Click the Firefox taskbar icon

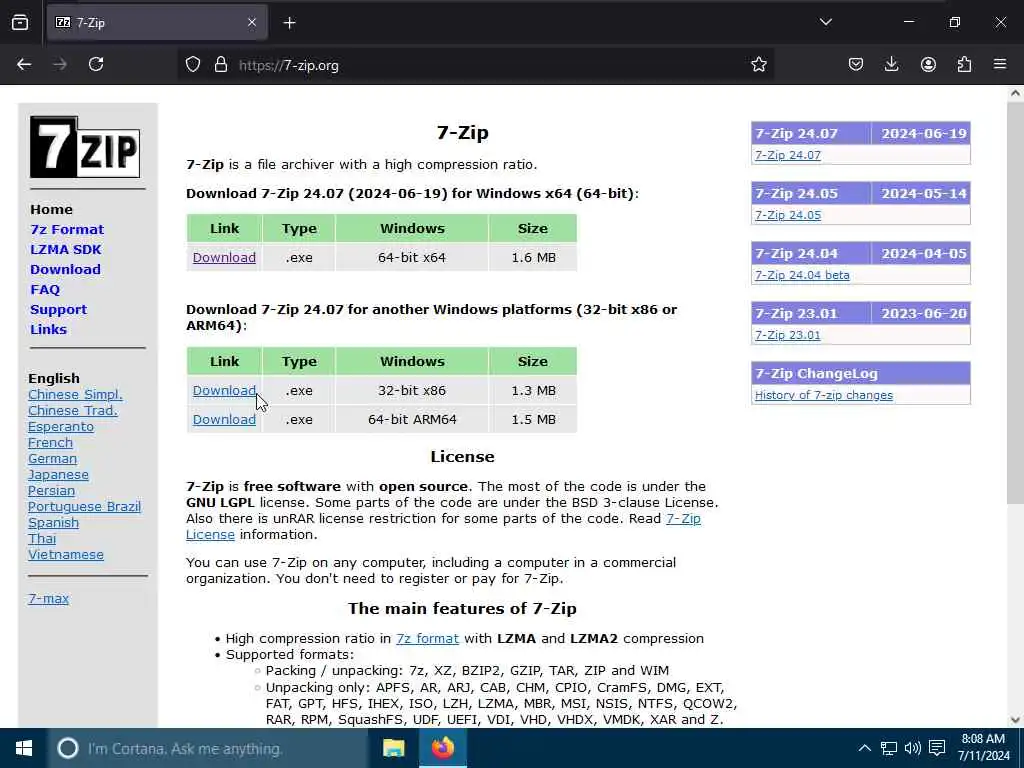click(442, 748)
